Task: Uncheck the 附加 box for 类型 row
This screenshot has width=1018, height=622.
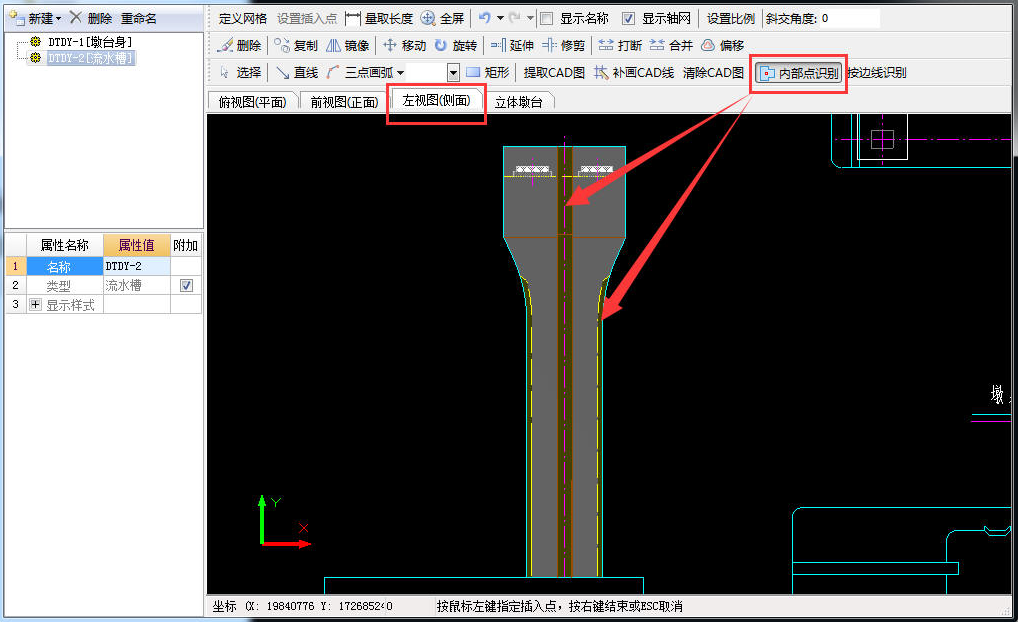Action: [185, 286]
